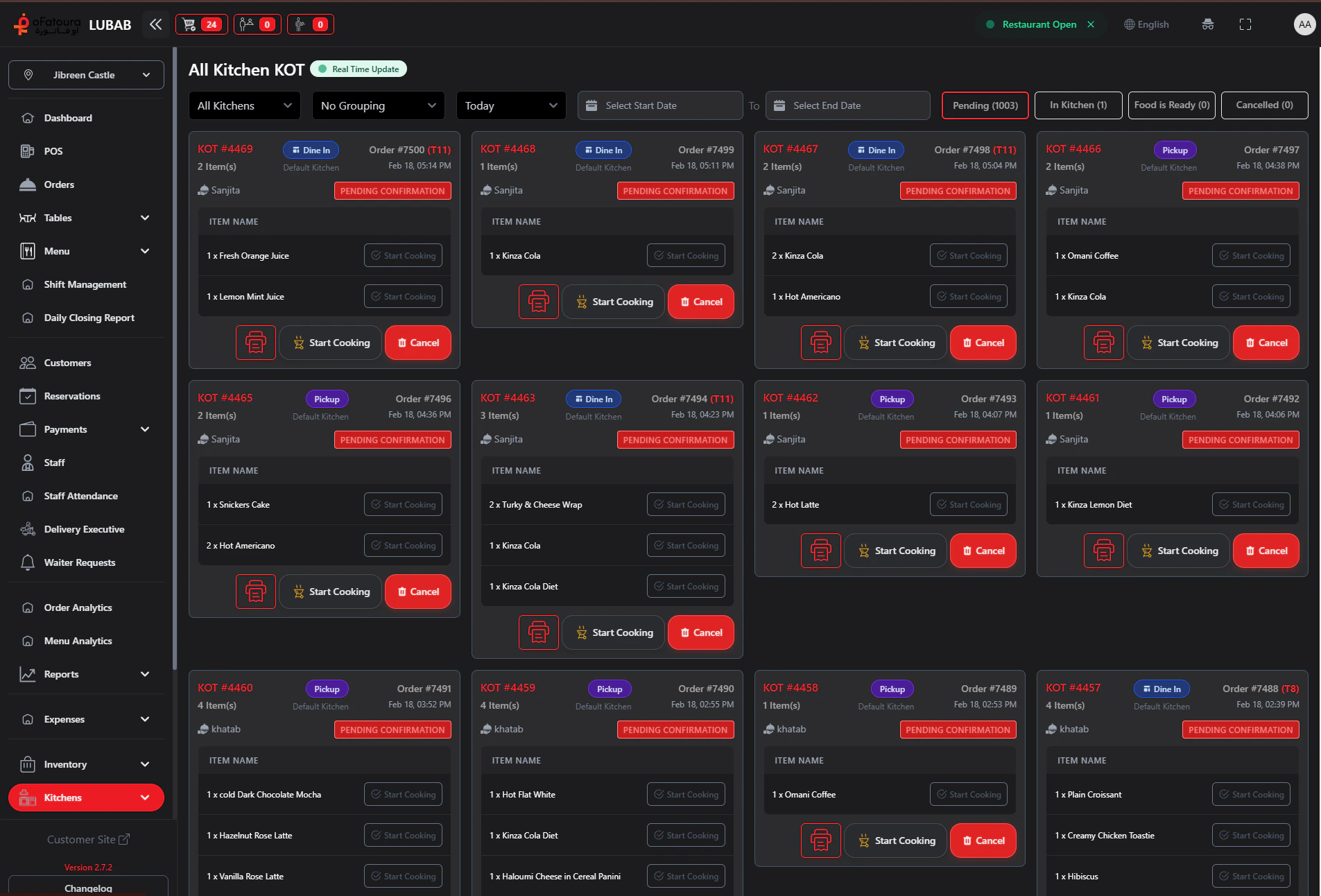Open Customer Site external link
This screenshot has height=896, width=1321.
[x=88, y=839]
